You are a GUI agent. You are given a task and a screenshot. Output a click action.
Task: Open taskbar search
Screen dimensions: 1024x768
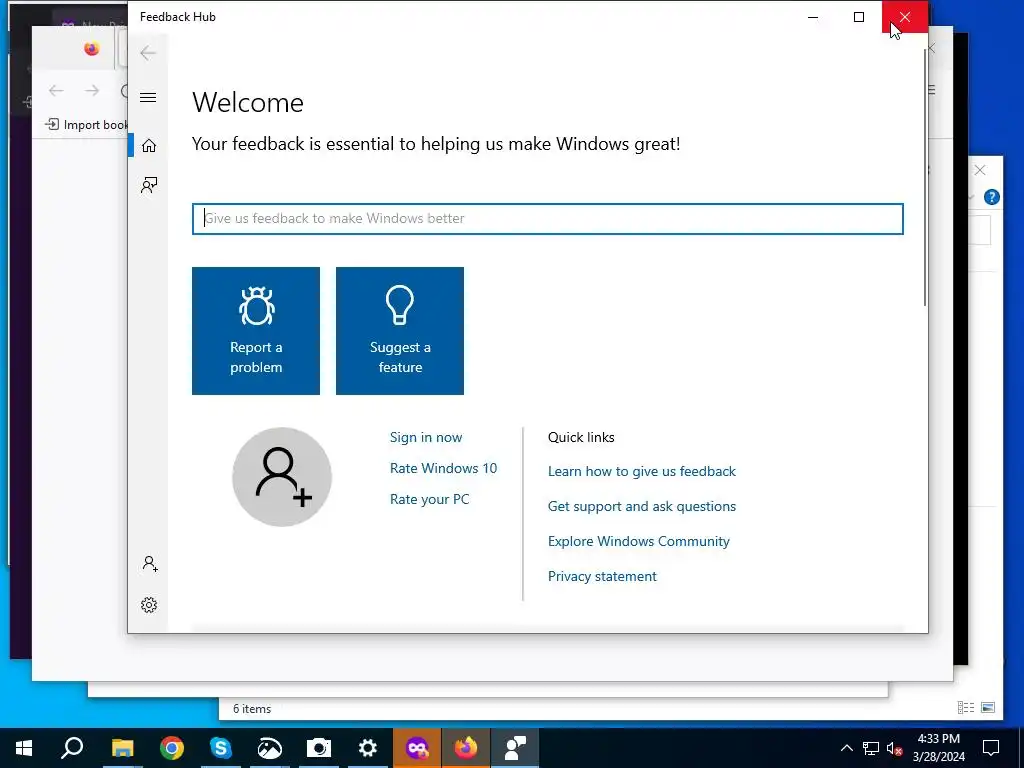point(72,748)
